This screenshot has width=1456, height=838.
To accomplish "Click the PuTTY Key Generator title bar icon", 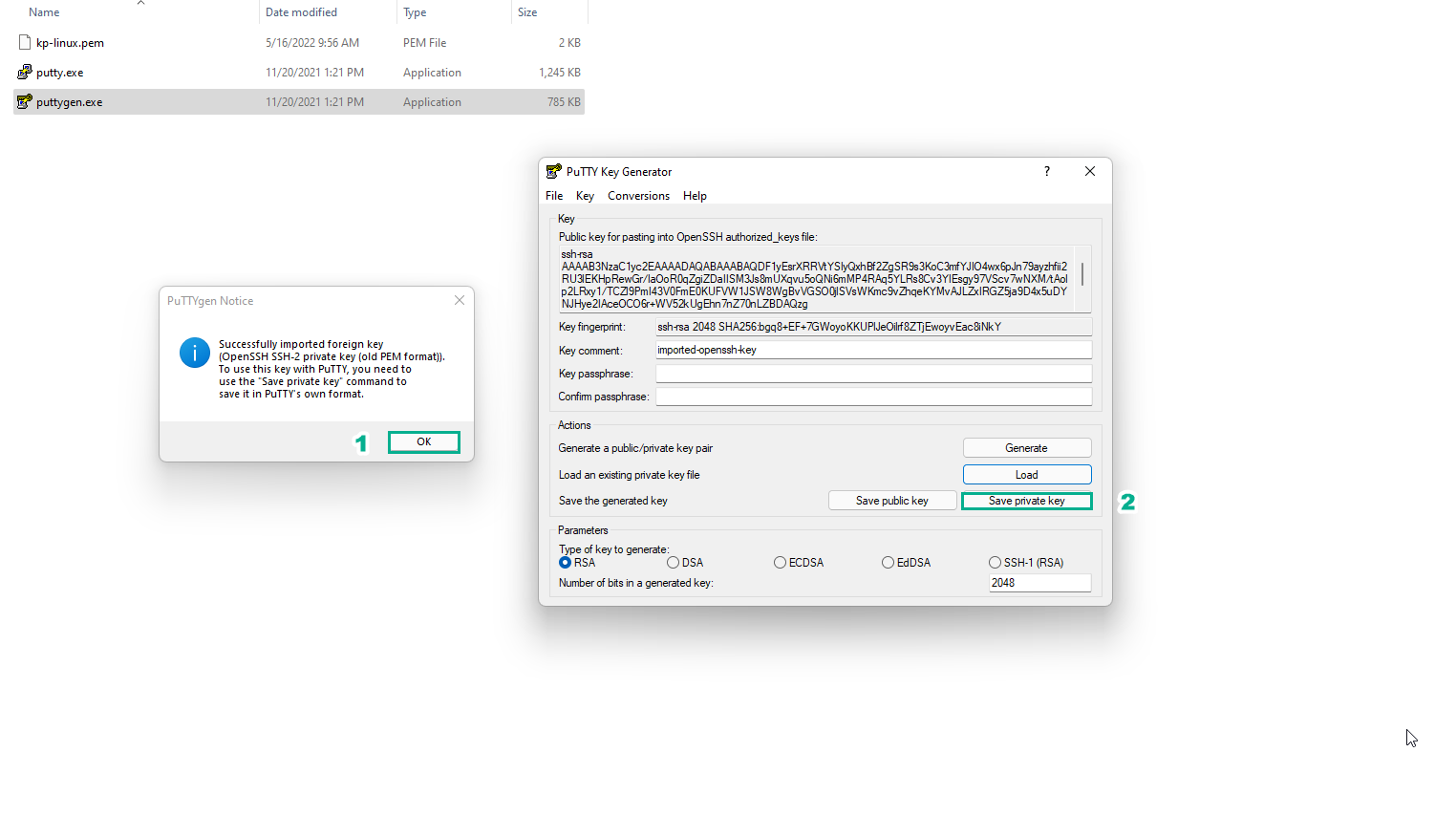I will (553, 171).
